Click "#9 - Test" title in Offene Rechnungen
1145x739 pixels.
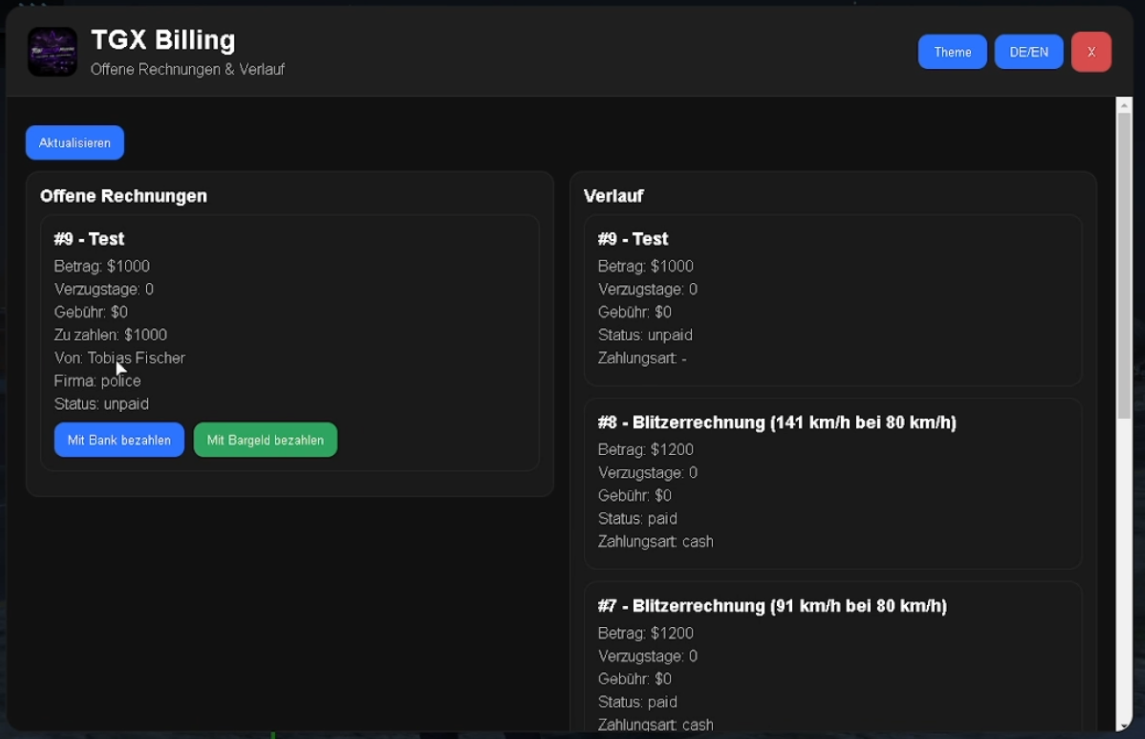coord(89,239)
